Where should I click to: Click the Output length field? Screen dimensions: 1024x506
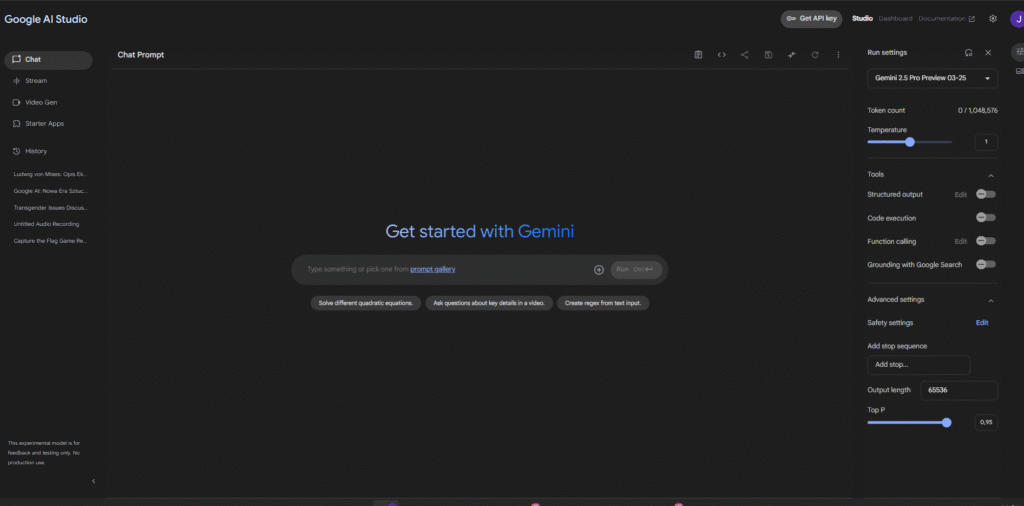pyautogui.click(x=959, y=390)
